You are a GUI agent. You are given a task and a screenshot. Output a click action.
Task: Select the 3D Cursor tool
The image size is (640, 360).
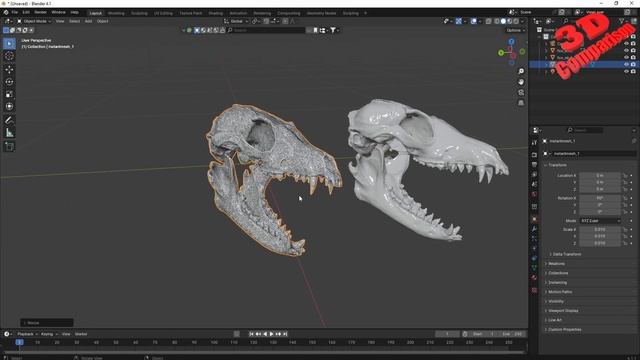[9, 56]
